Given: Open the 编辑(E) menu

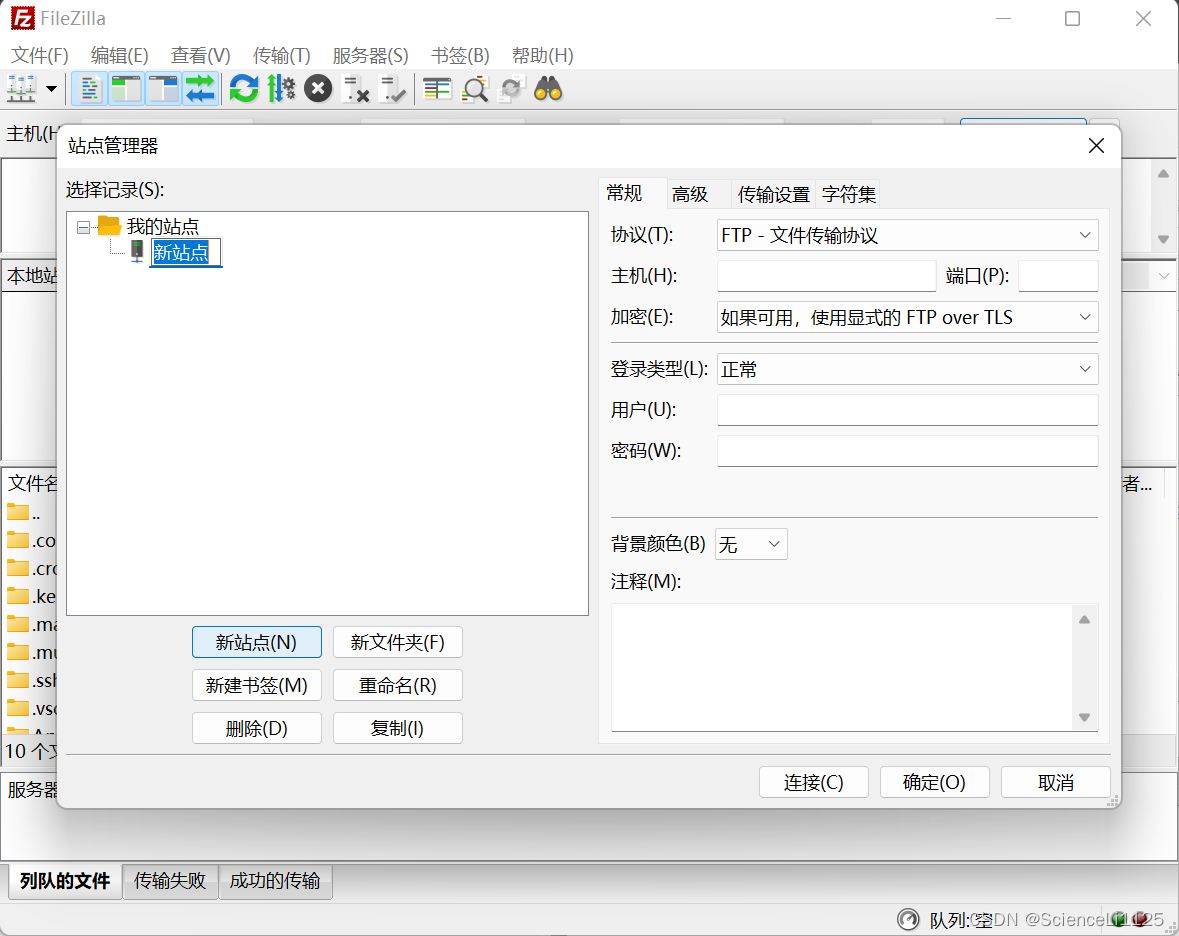Looking at the screenshot, I should point(120,56).
